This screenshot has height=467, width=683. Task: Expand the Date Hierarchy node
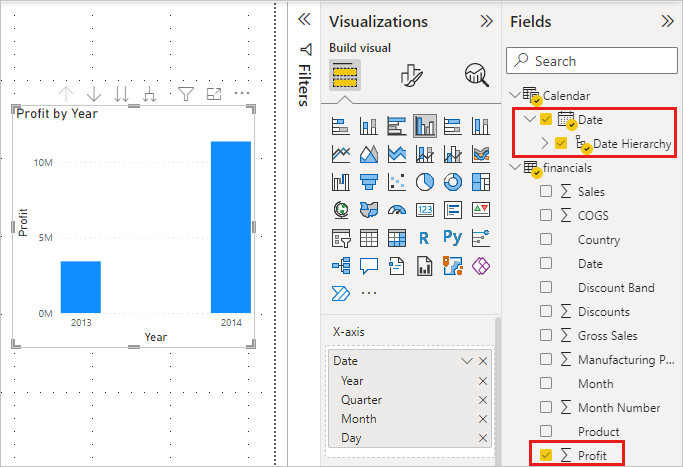tap(544, 143)
